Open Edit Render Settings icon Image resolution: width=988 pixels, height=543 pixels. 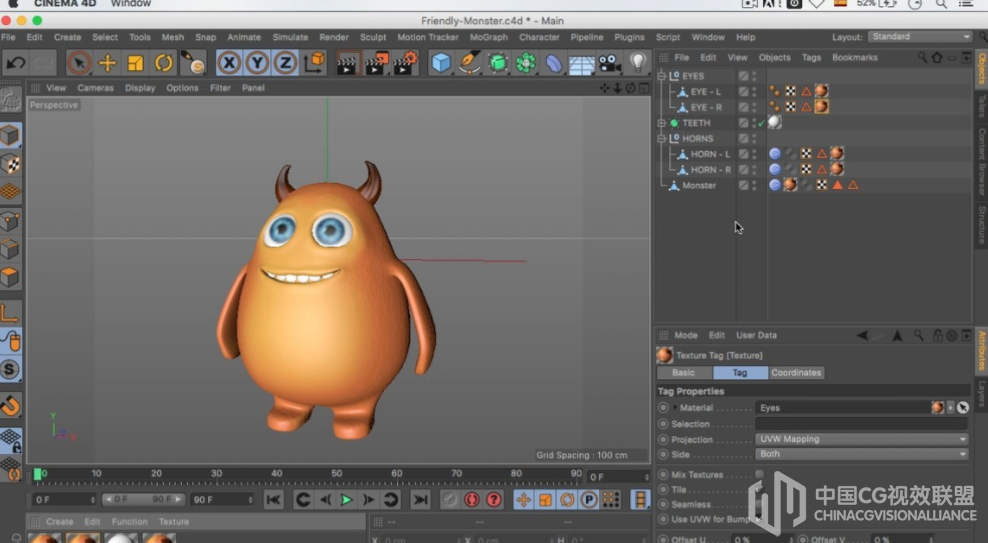coord(405,63)
